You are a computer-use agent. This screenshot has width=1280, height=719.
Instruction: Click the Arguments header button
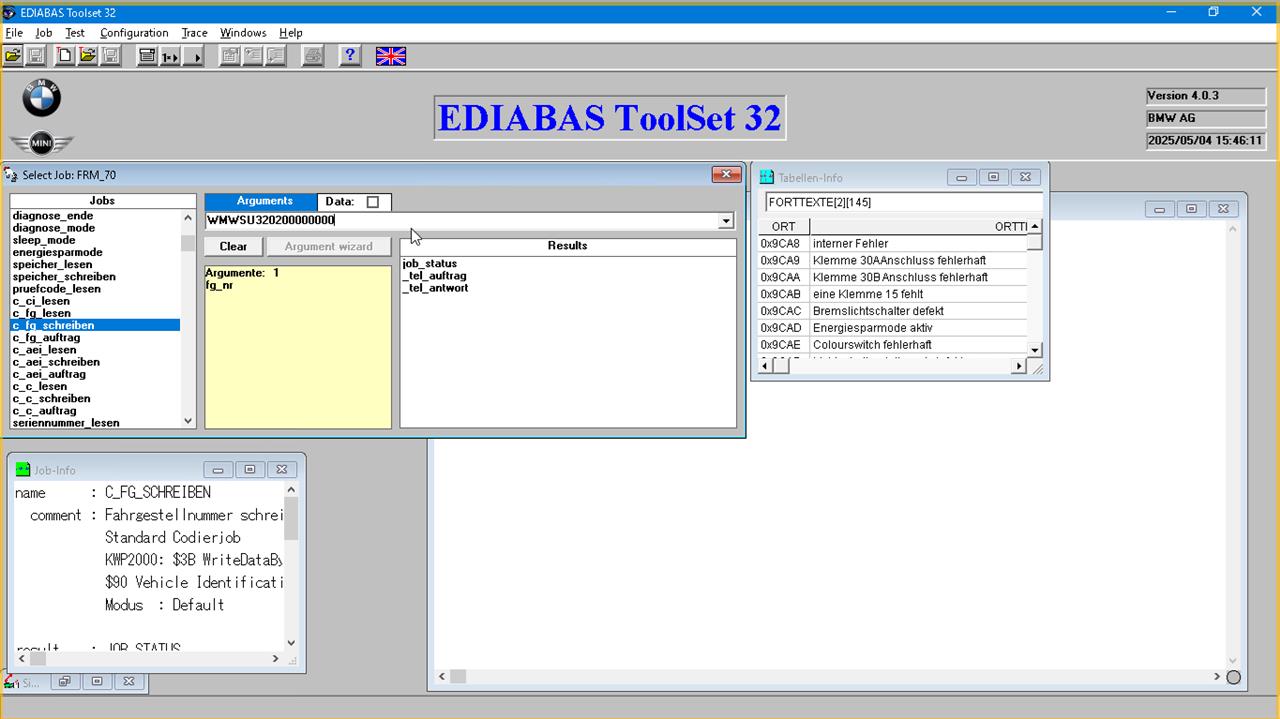261,202
